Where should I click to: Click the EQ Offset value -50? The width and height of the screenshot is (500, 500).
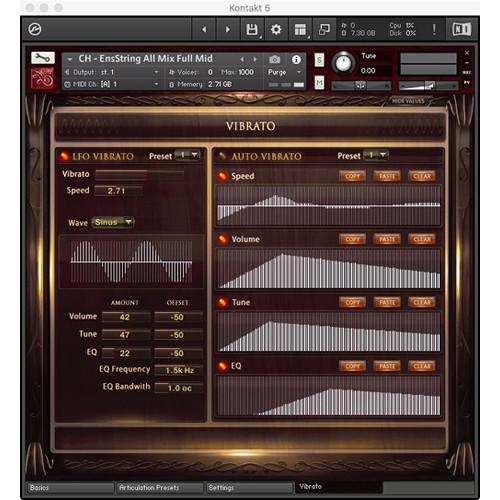point(178,353)
